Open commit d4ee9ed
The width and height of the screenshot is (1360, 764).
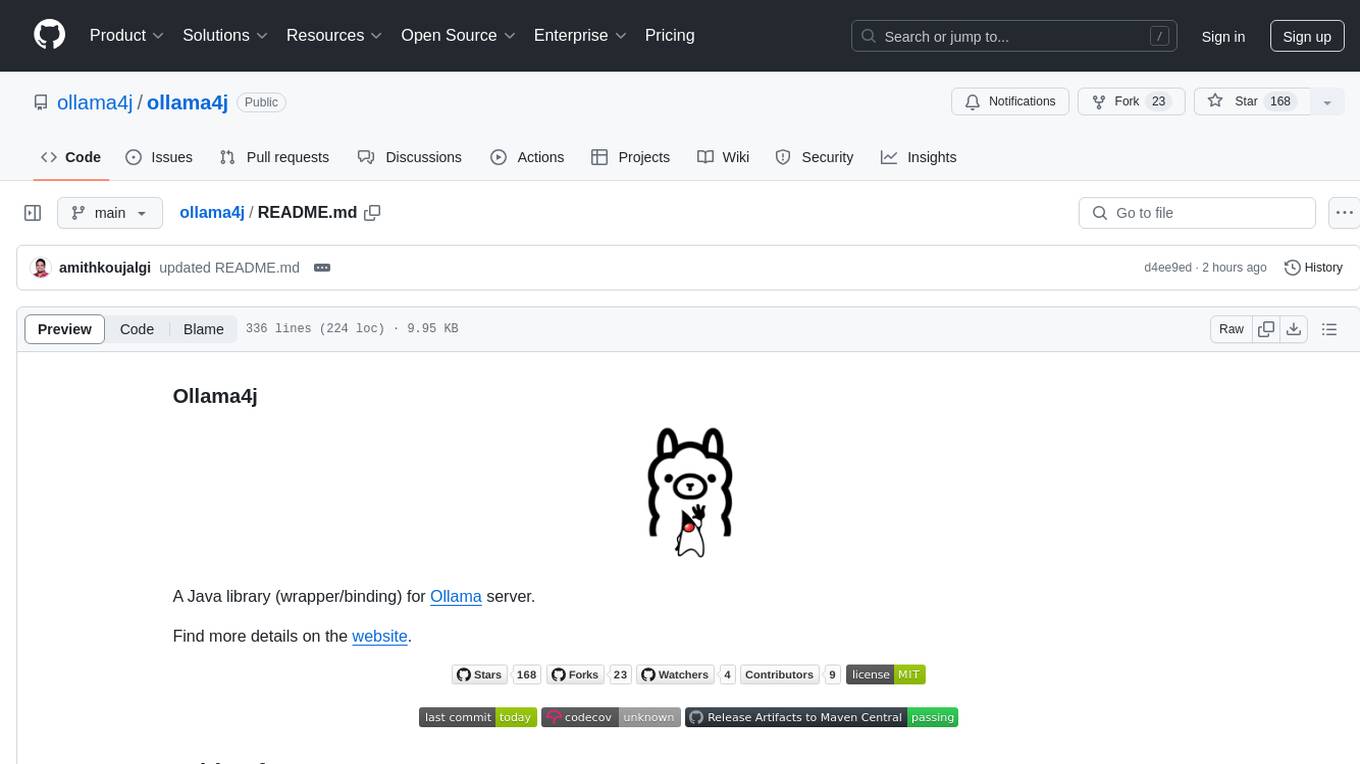[x=1168, y=268]
